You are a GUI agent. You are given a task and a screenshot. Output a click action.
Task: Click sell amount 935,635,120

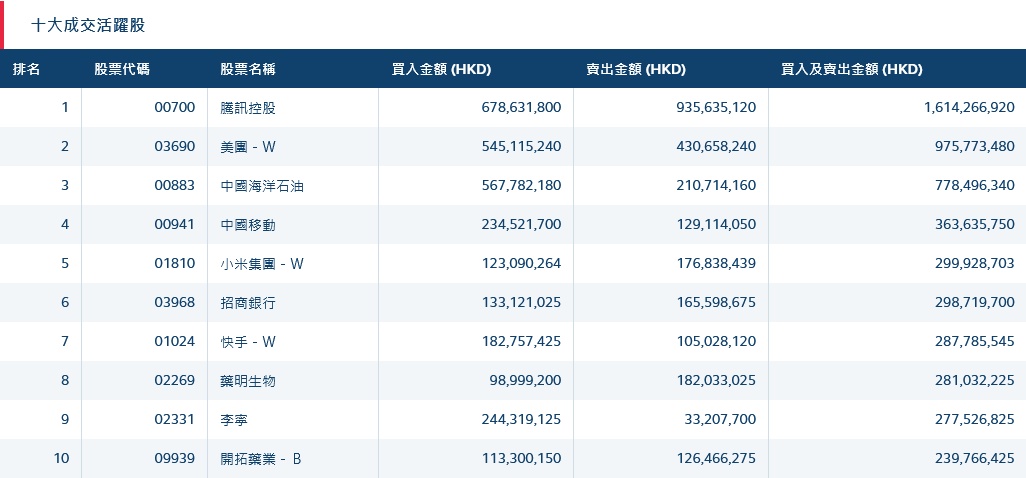716,107
